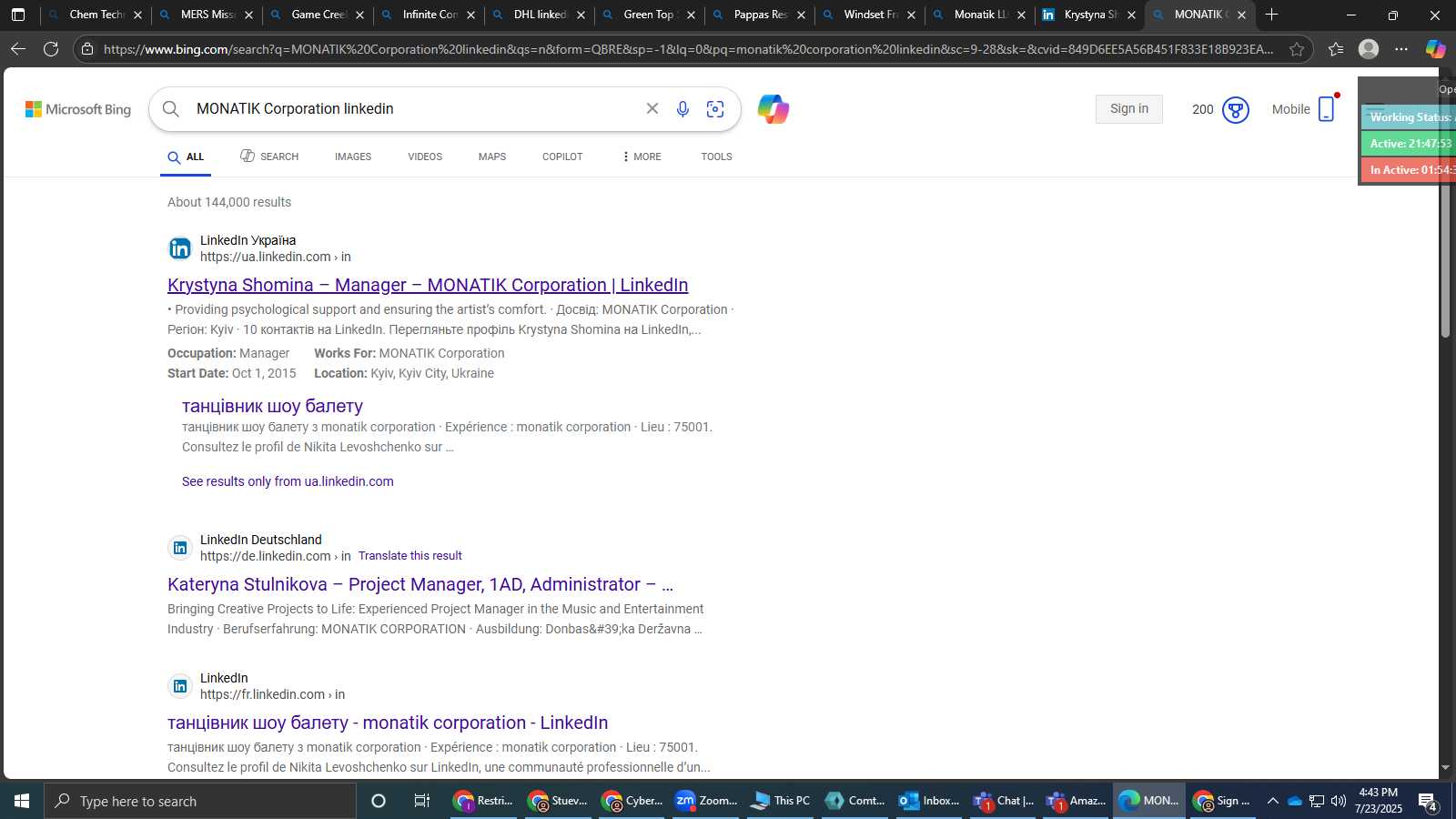The height and width of the screenshot is (819, 1456).
Task: View site information lock icon
Action: (87, 49)
